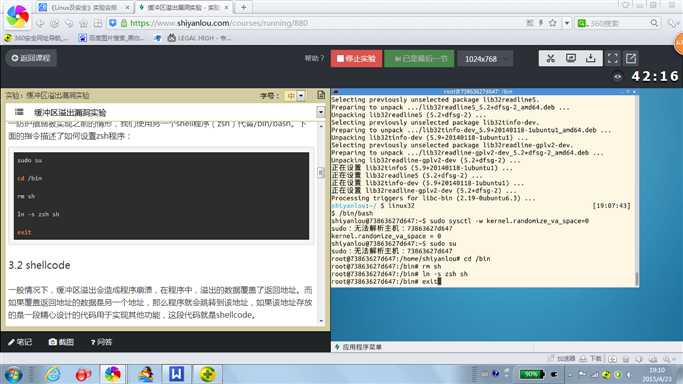Bookmark page with the star icon
The image size is (683, 384).
pyautogui.click(x=552, y=23)
